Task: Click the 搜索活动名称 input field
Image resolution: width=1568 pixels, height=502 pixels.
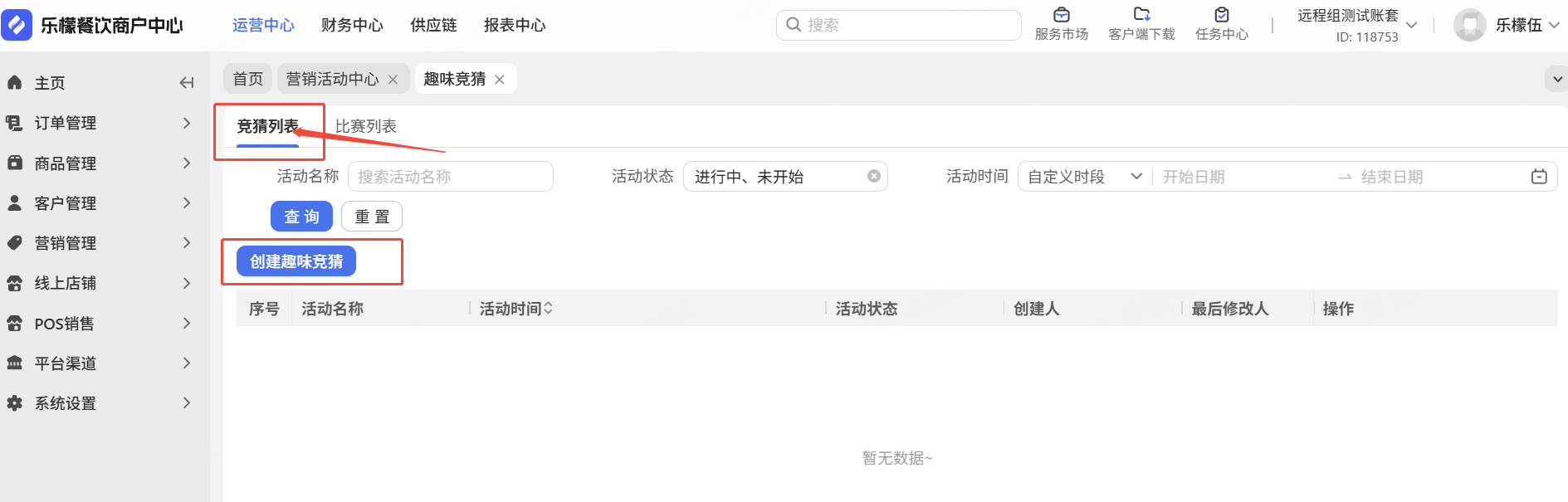Action: [x=450, y=177]
